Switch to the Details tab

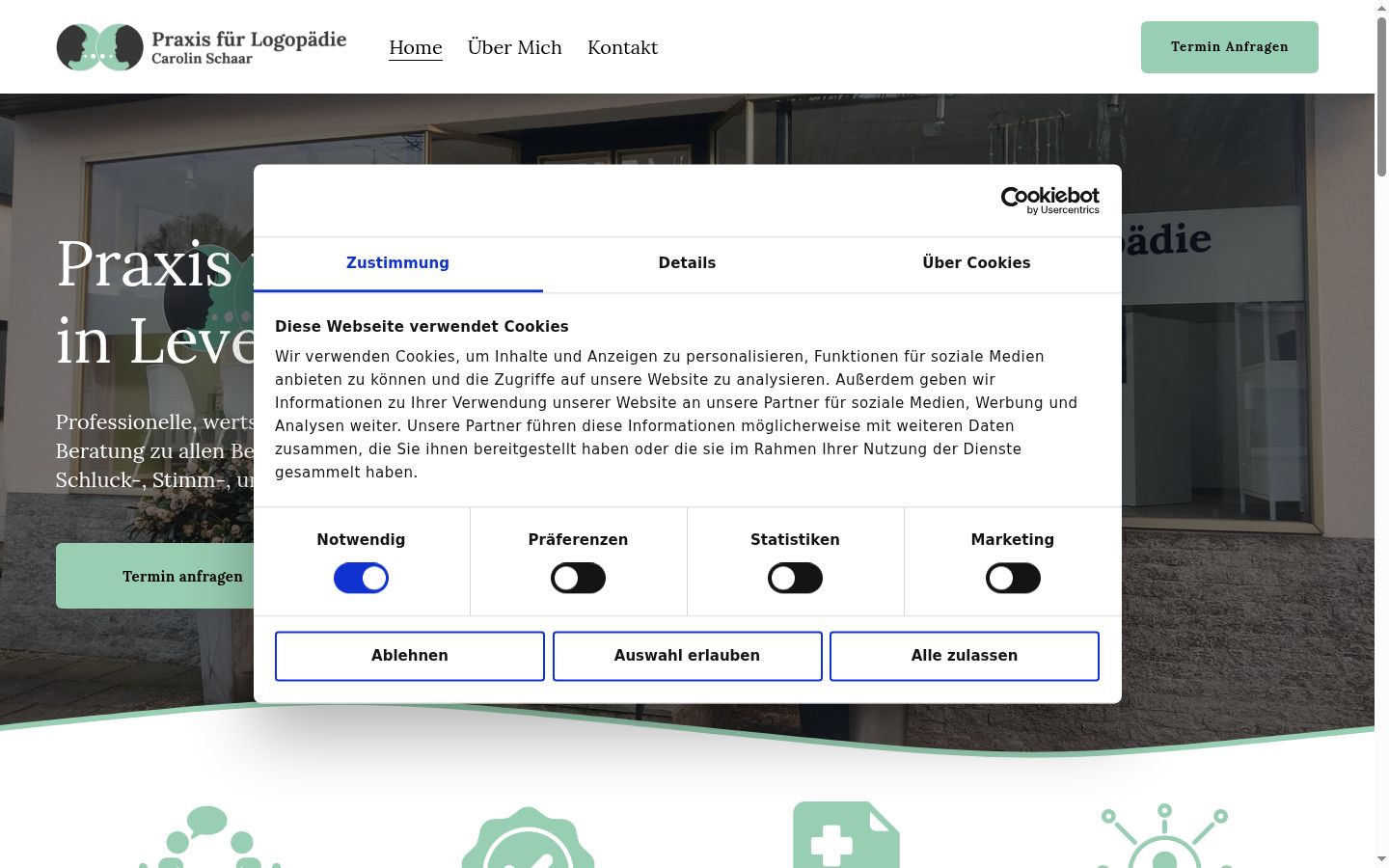tap(687, 263)
